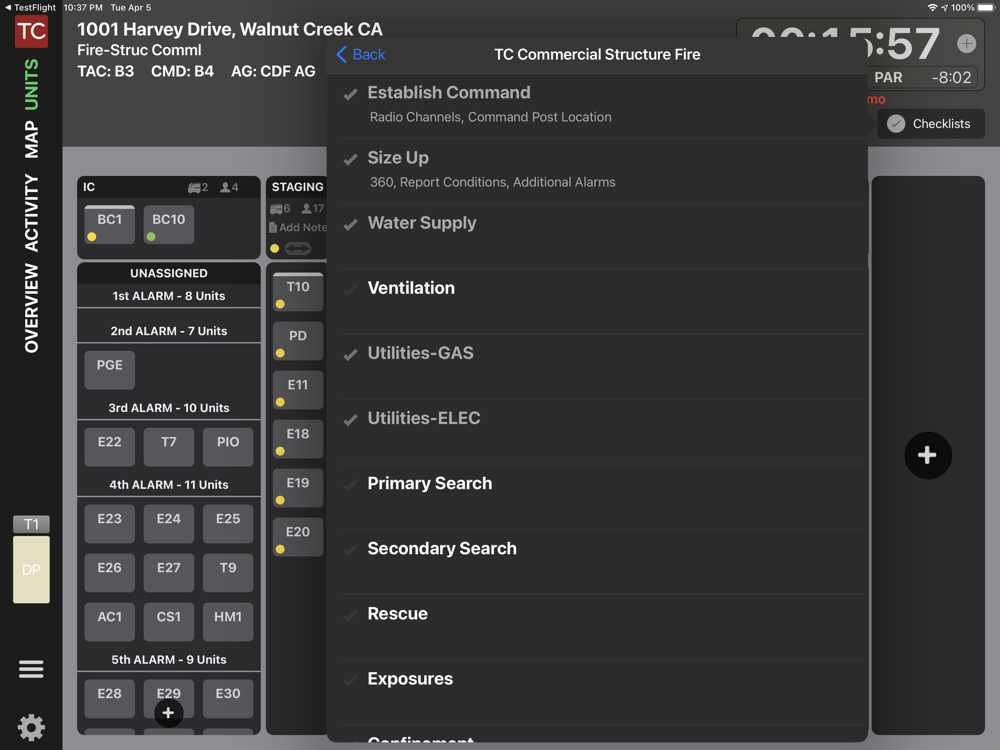
Task: Open the settings gear icon
Action: pos(31,727)
